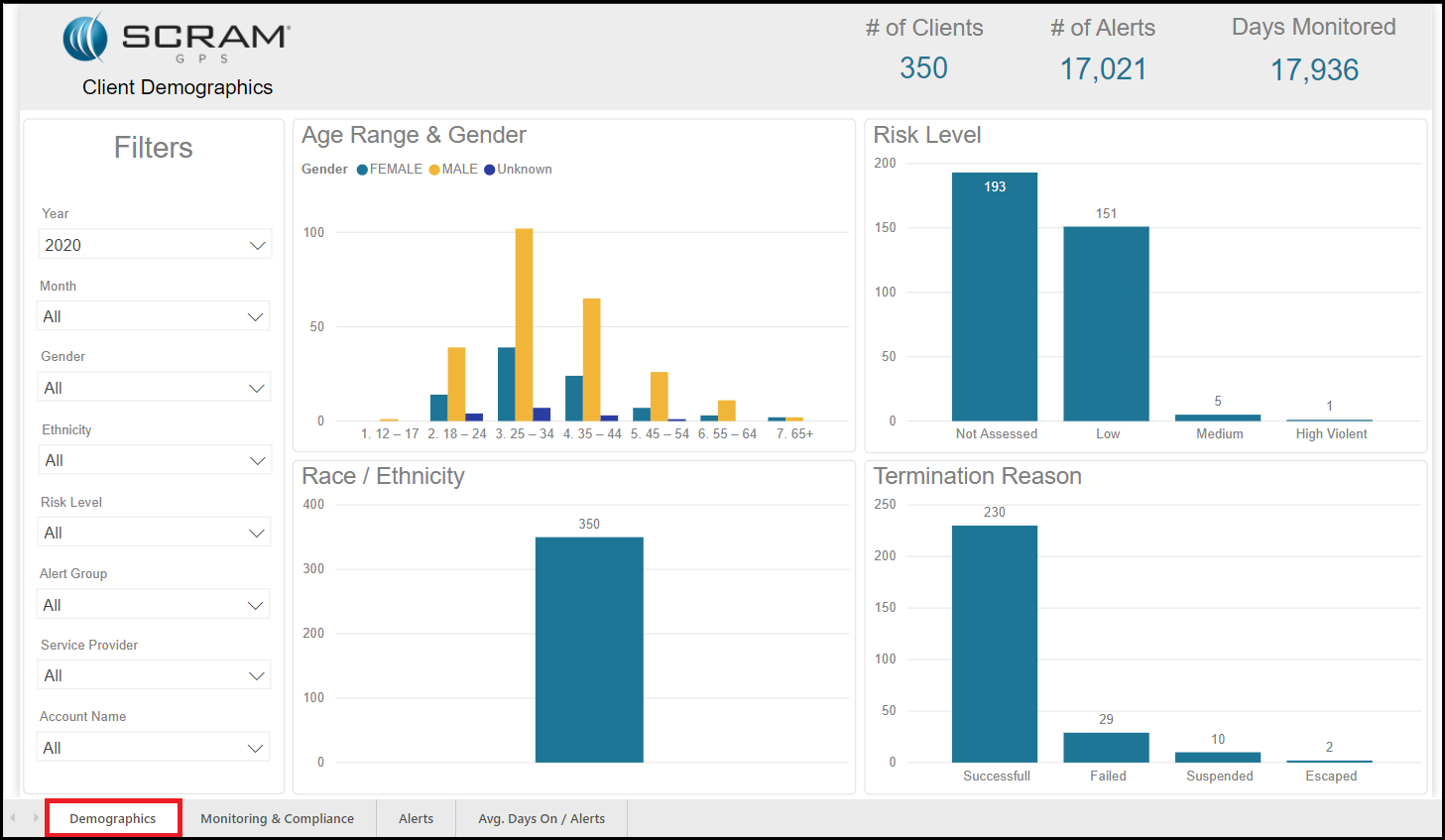Image resolution: width=1445 pixels, height=840 pixels.
Task: Toggle FEMALE series in gender legend
Action: pyautogui.click(x=390, y=170)
